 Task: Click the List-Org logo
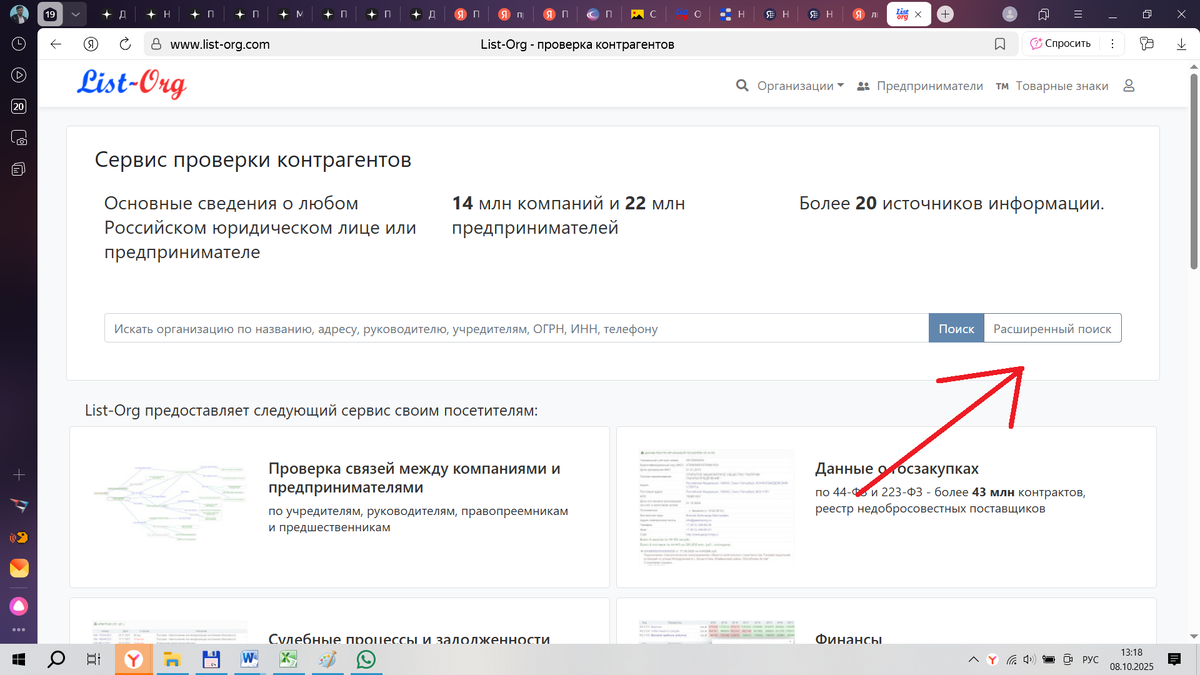point(131,84)
